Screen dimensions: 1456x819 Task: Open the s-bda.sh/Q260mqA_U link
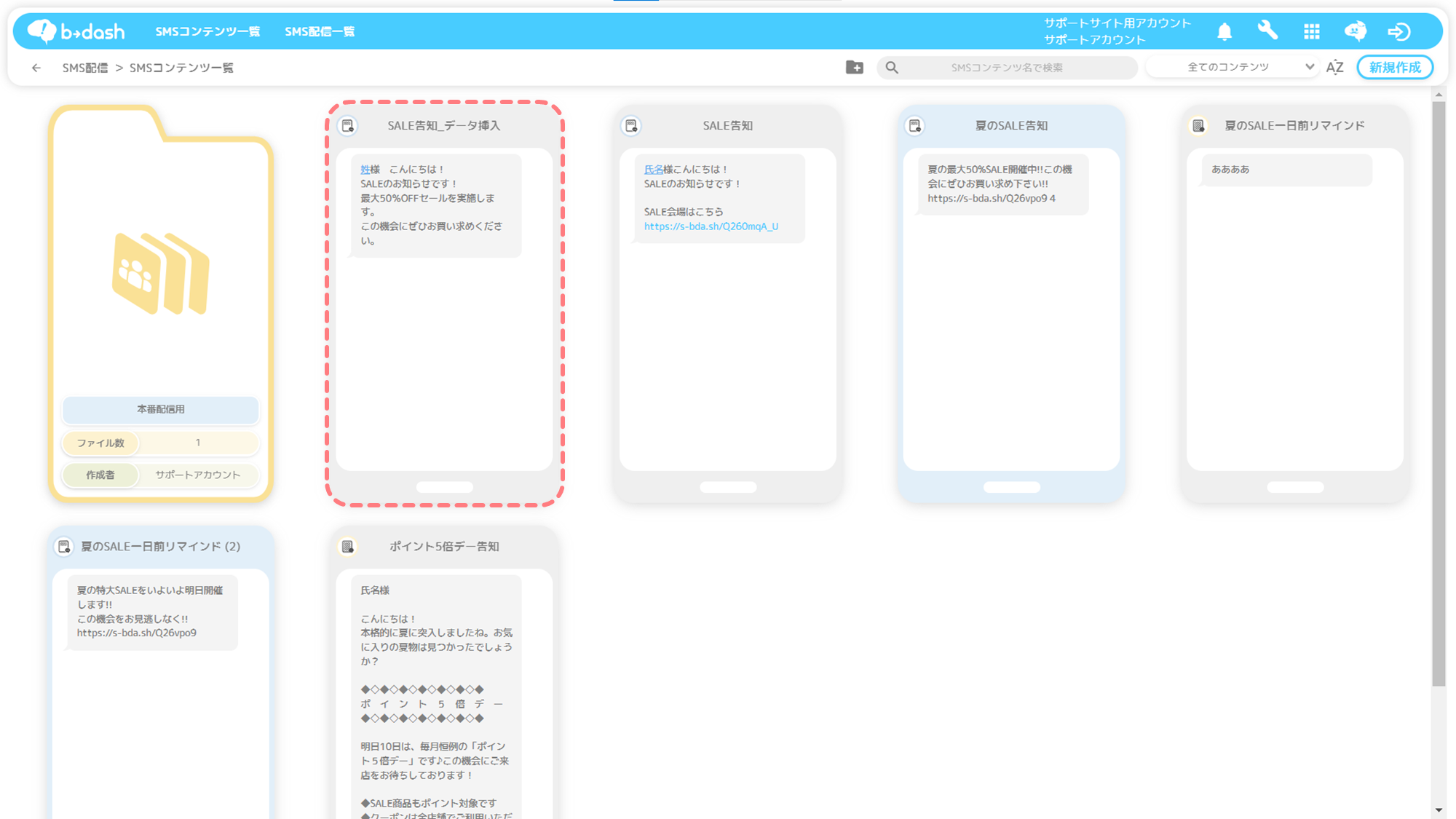pyautogui.click(x=711, y=226)
